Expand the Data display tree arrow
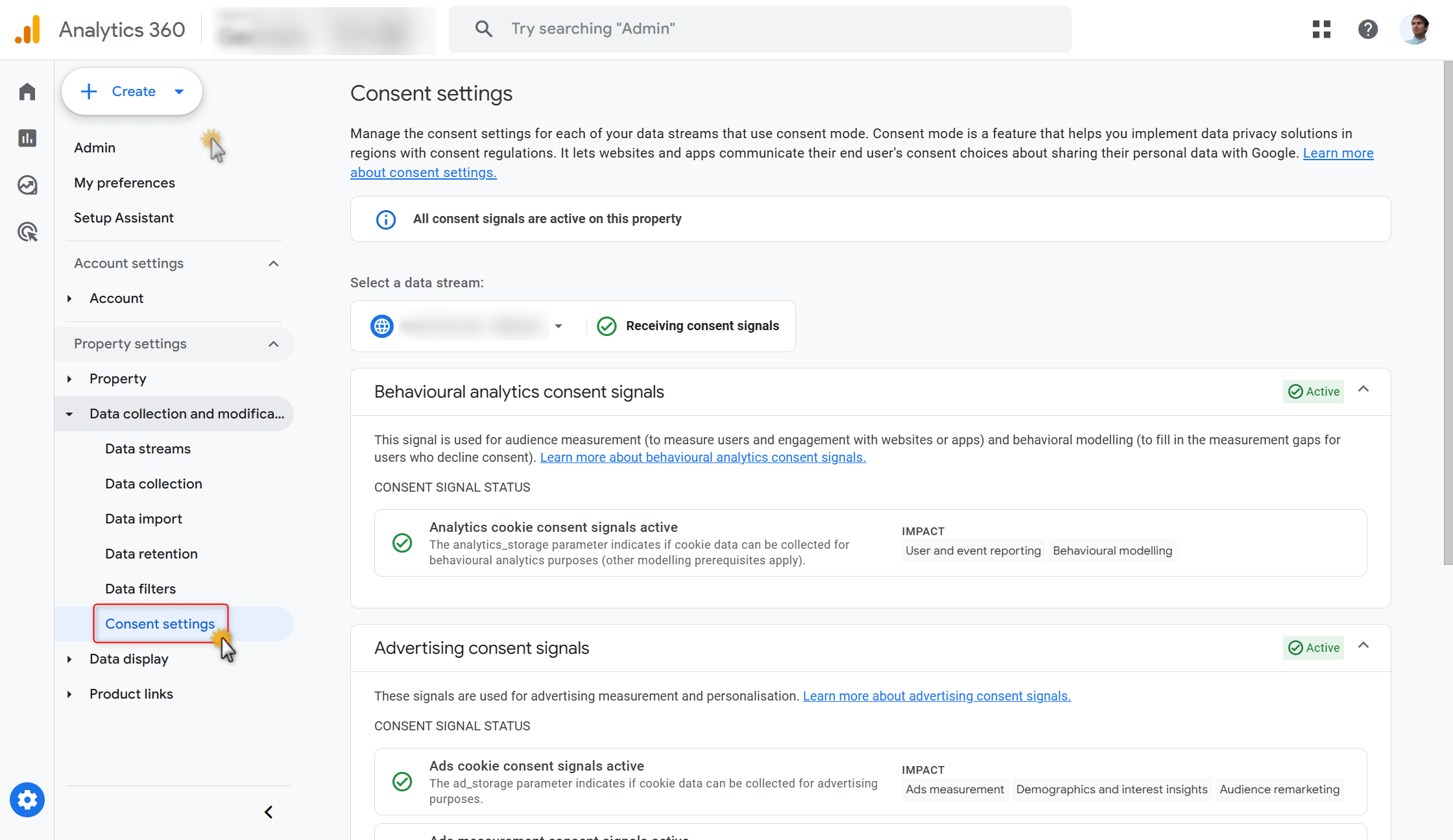Viewport: 1453px width, 840px height. (69, 659)
